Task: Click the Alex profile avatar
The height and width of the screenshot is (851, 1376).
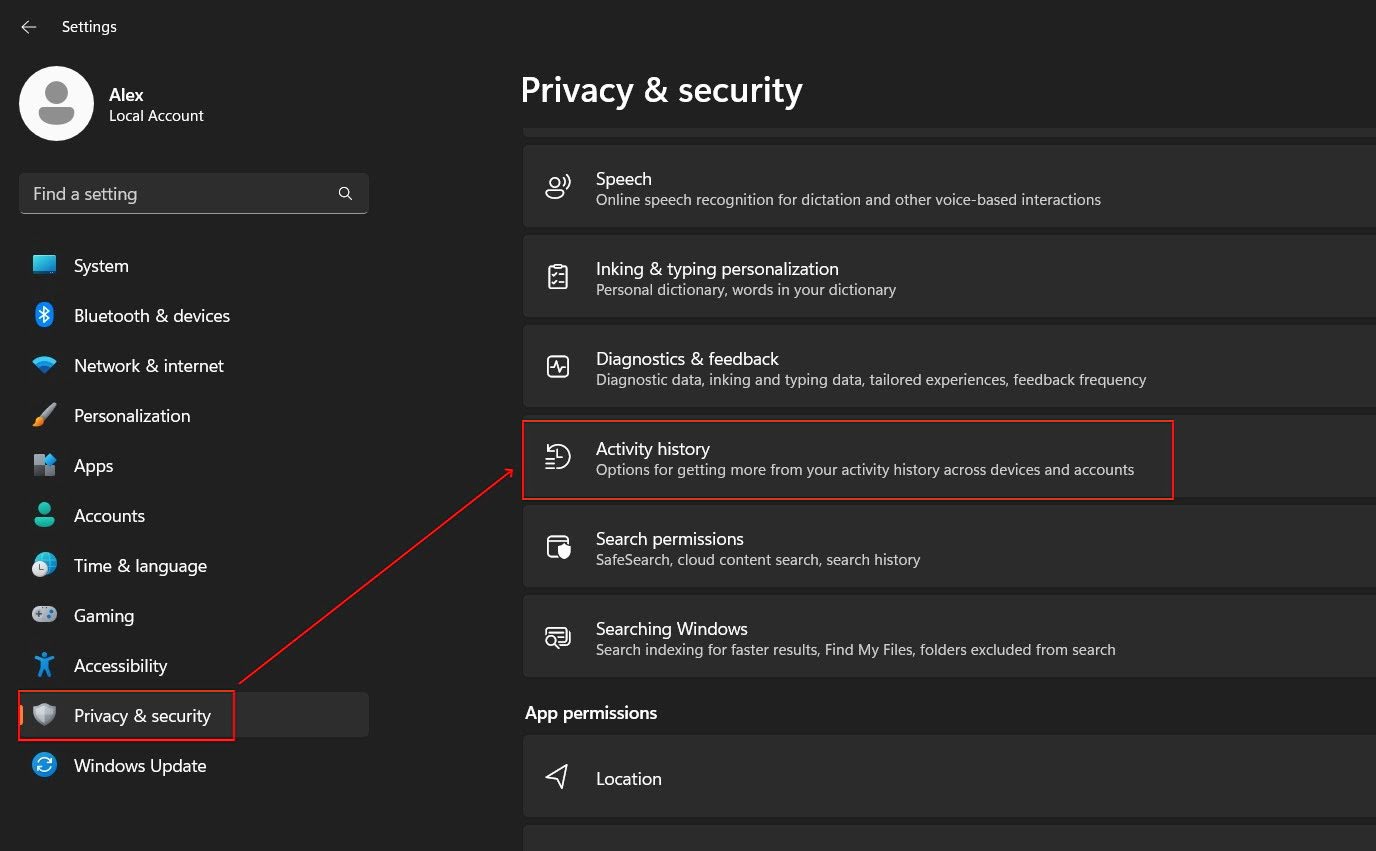Action: click(x=57, y=104)
